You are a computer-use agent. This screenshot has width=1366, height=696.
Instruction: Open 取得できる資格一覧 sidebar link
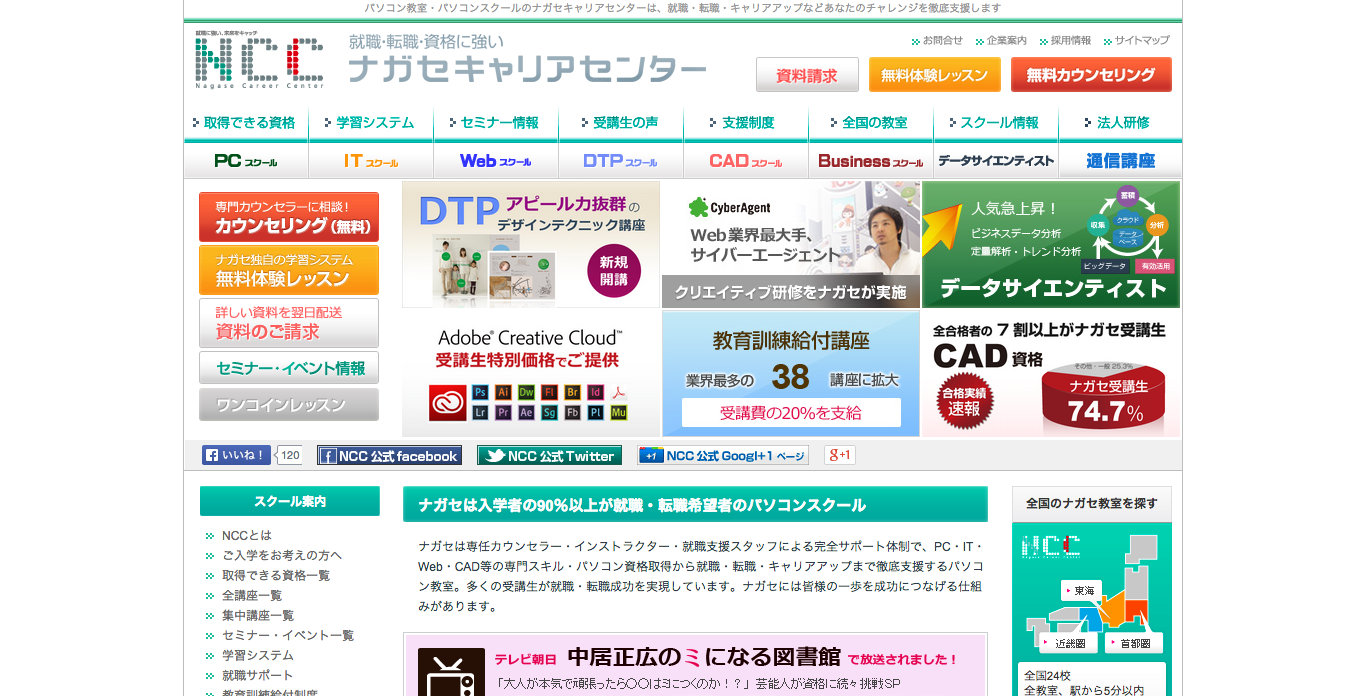point(276,576)
